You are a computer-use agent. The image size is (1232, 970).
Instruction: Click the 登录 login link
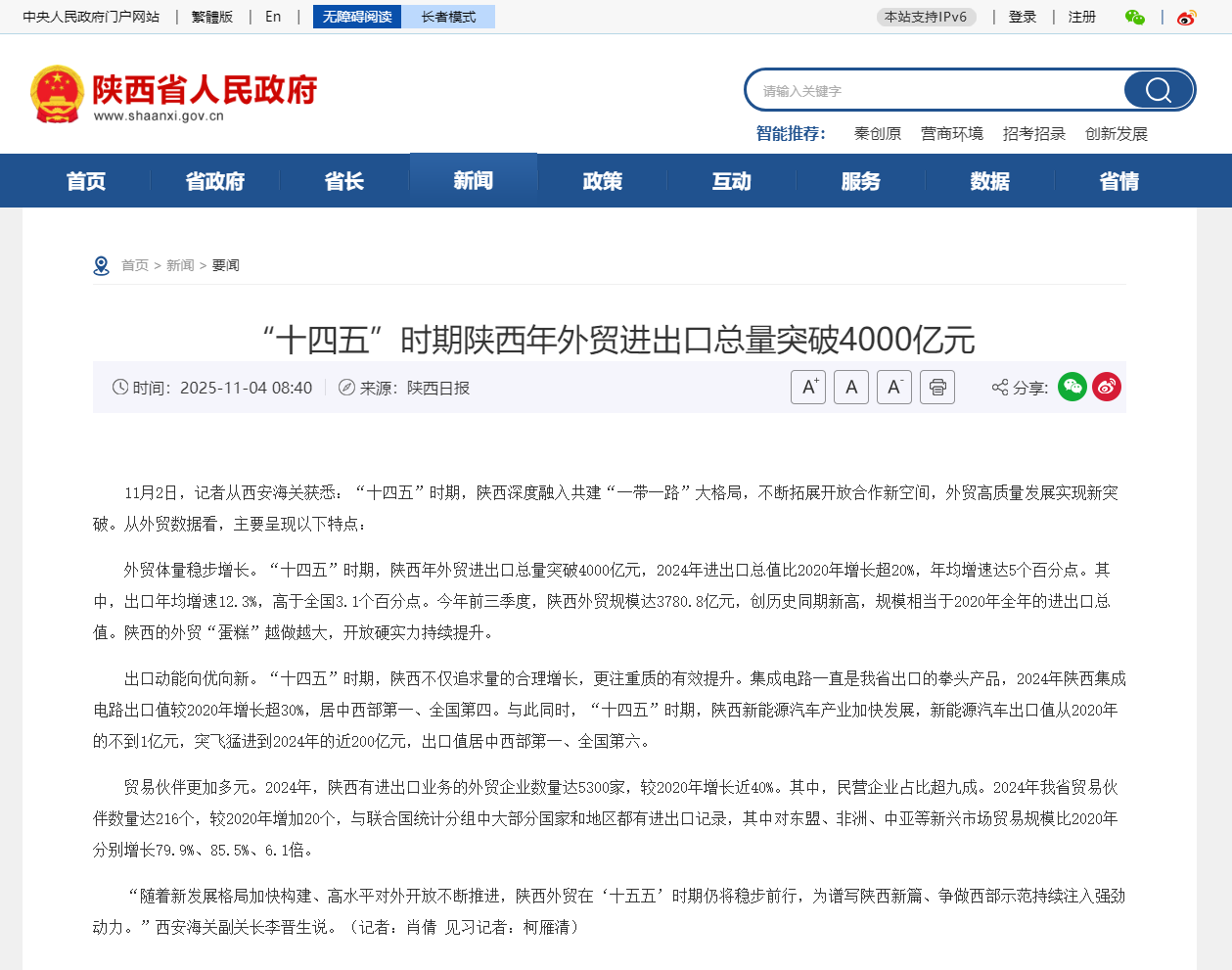pyautogui.click(x=1023, y=17)
